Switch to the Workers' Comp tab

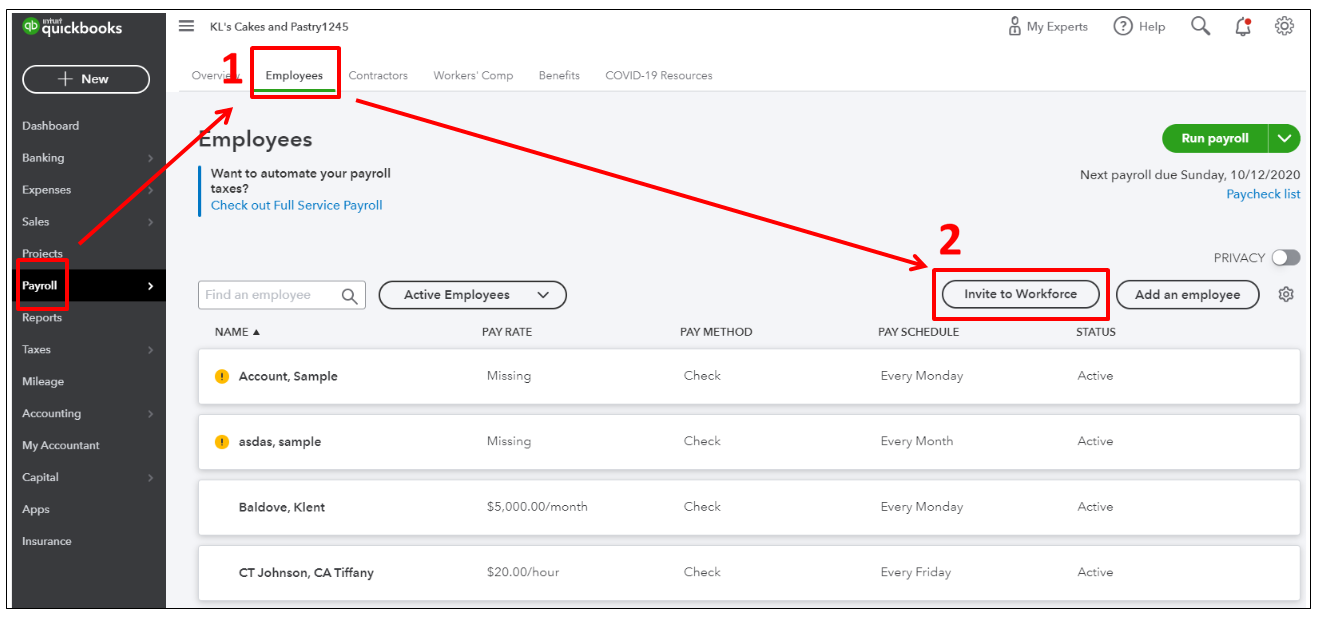coord(473,76)
